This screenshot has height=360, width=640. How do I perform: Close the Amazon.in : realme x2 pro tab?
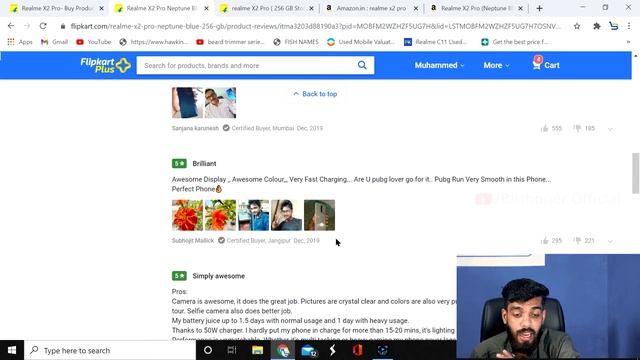coord(416,8)
